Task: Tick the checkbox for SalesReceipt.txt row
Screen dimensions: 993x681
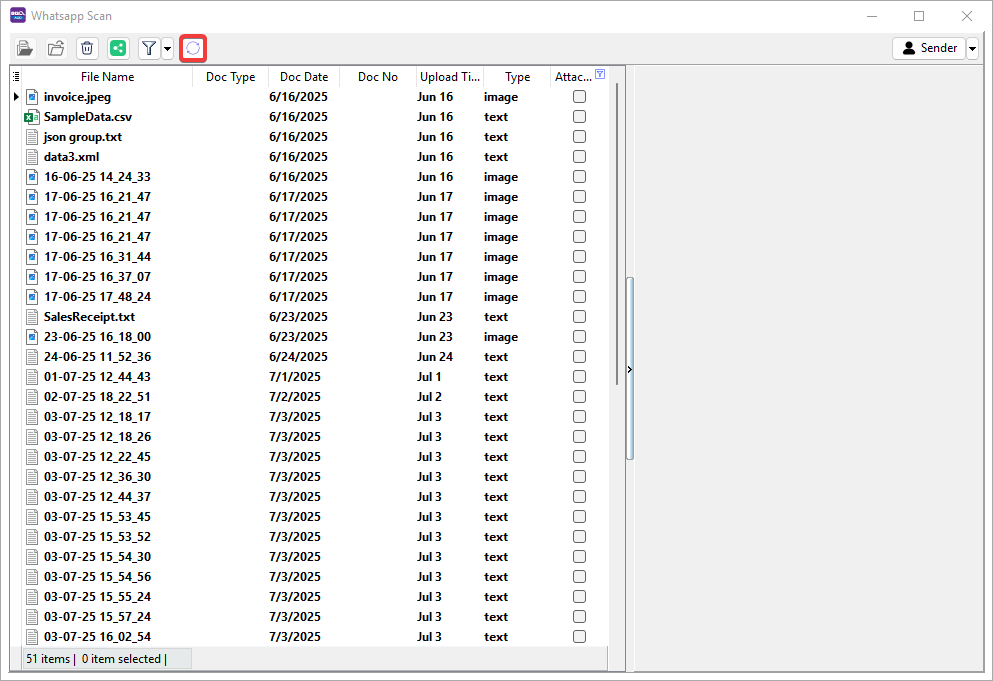Action: (x=579, y=317)
